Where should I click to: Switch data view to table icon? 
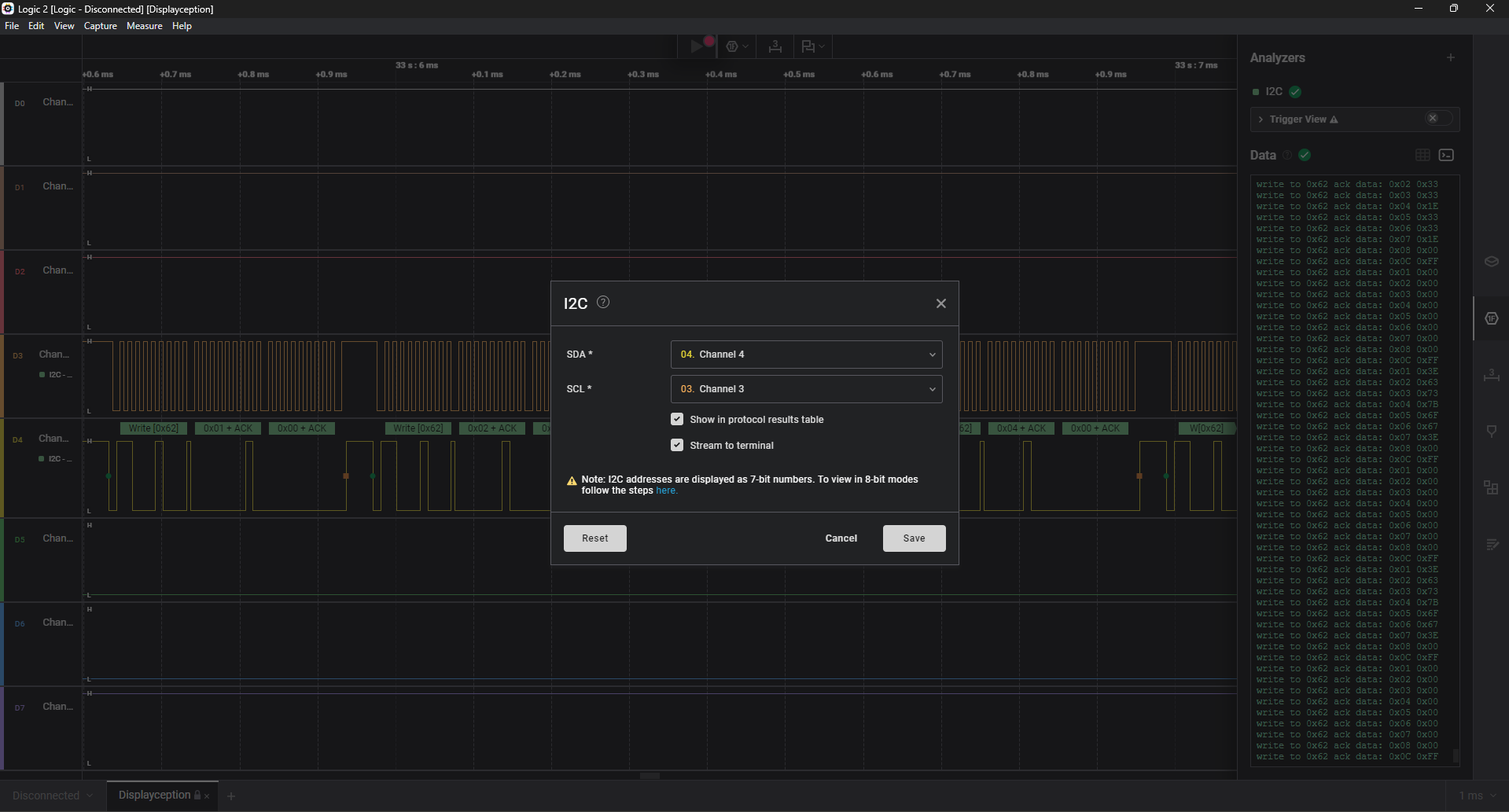[x=1423, y=155]
